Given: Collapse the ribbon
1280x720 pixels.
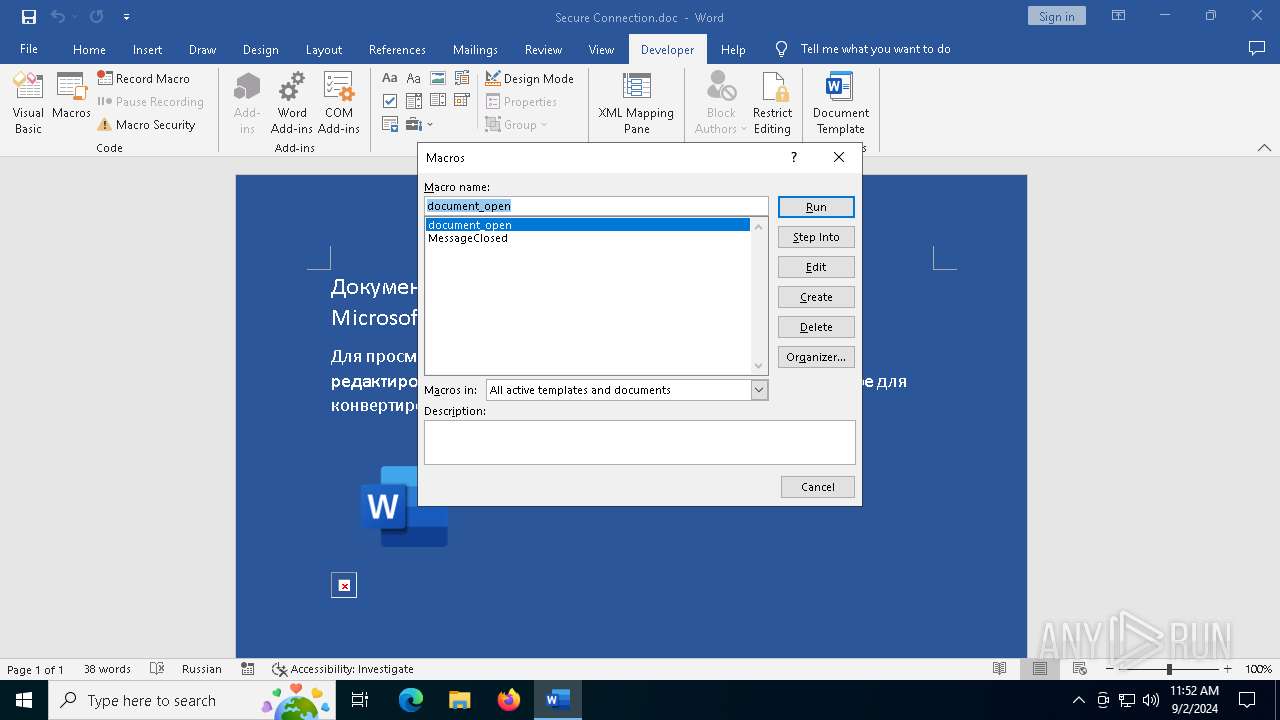Looking at the screenshot, I should coord(1264,147).
